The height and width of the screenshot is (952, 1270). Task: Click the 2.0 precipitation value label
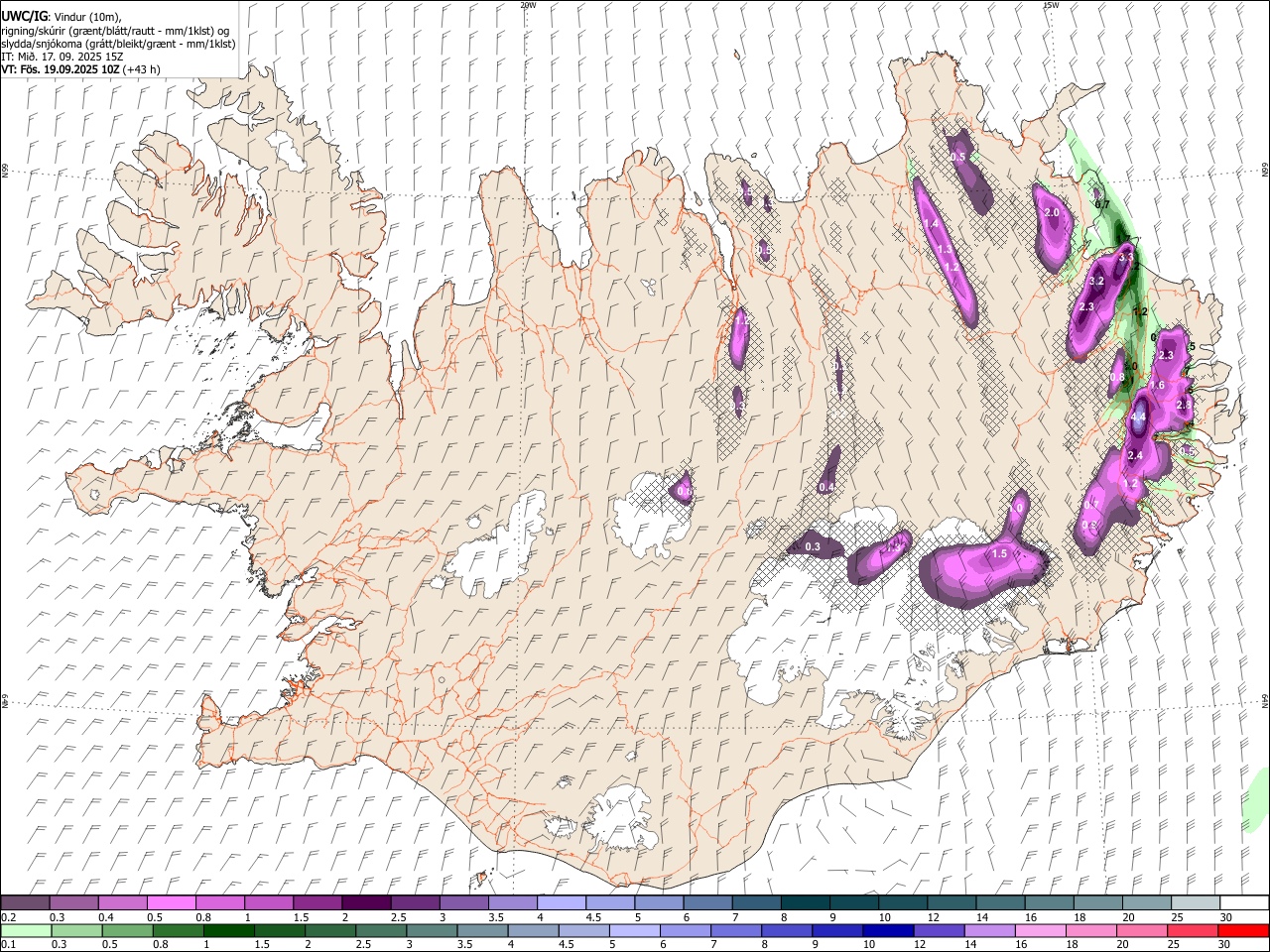click(1052, 212)
